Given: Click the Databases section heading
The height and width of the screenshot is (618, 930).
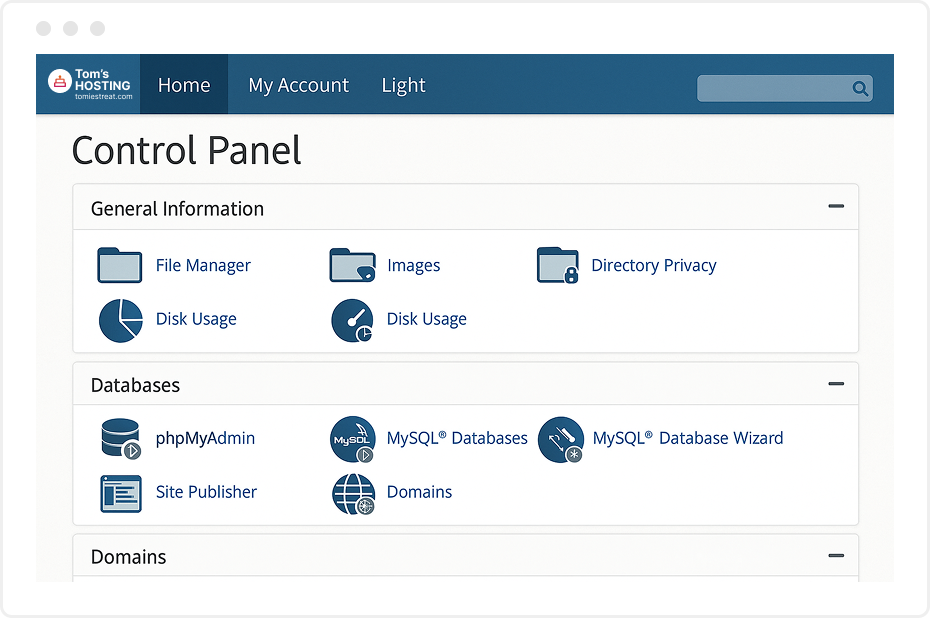Looking at the screenshot, I should tap(135, 385).
